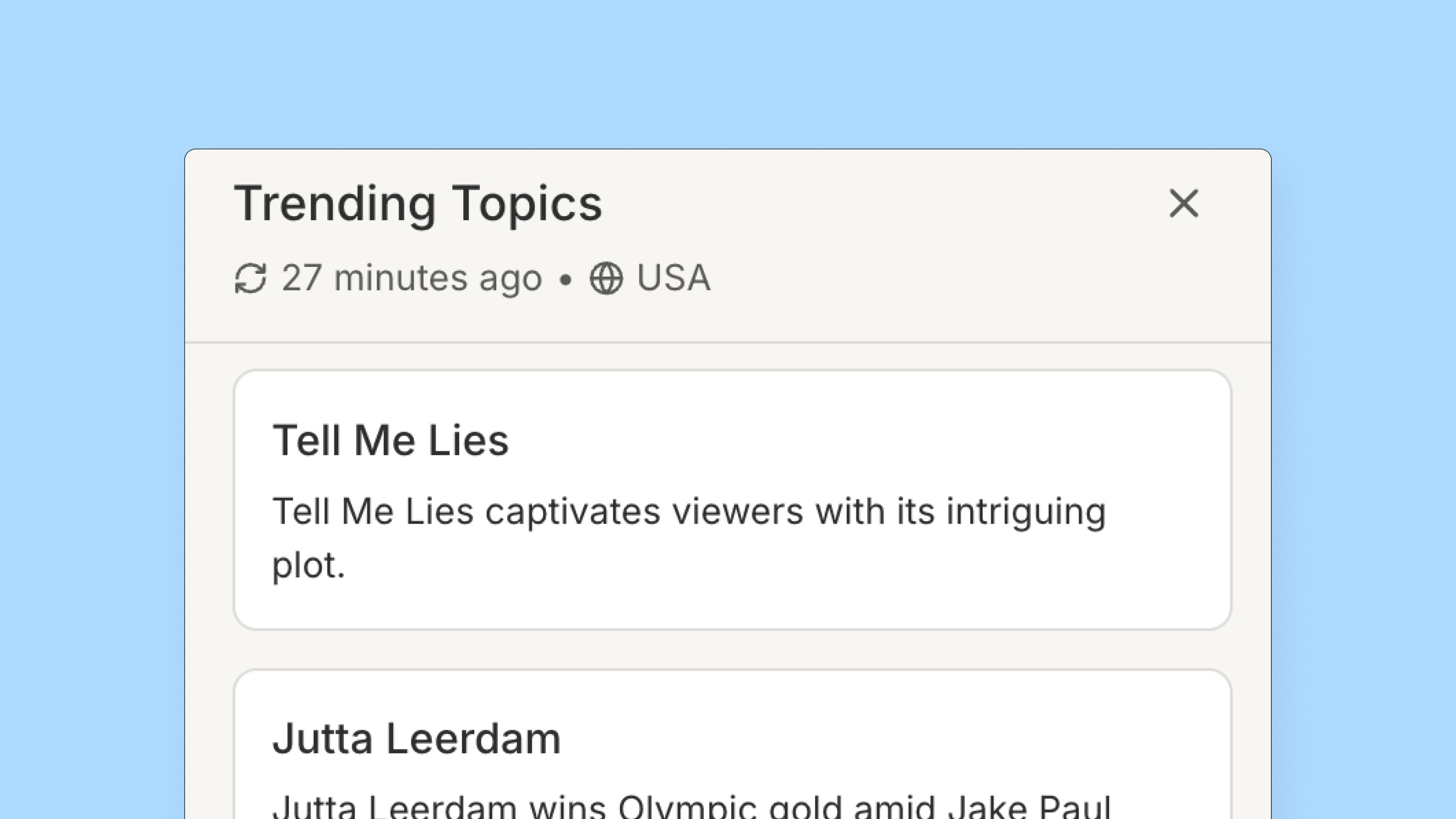Click the Tell Me Lies description text
This screenshot has width=1456, height=819.
689,538
